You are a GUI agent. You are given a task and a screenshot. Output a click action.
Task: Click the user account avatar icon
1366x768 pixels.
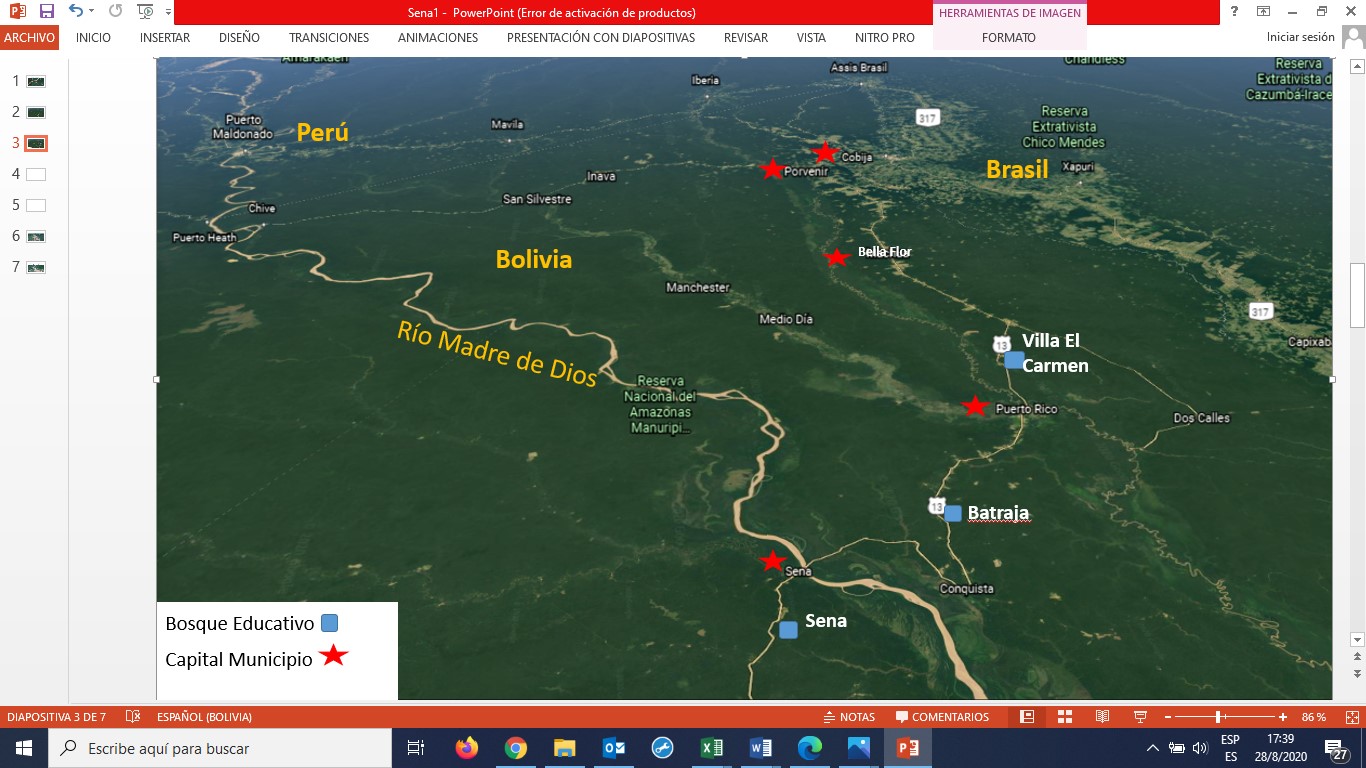tap(1353, 37)
